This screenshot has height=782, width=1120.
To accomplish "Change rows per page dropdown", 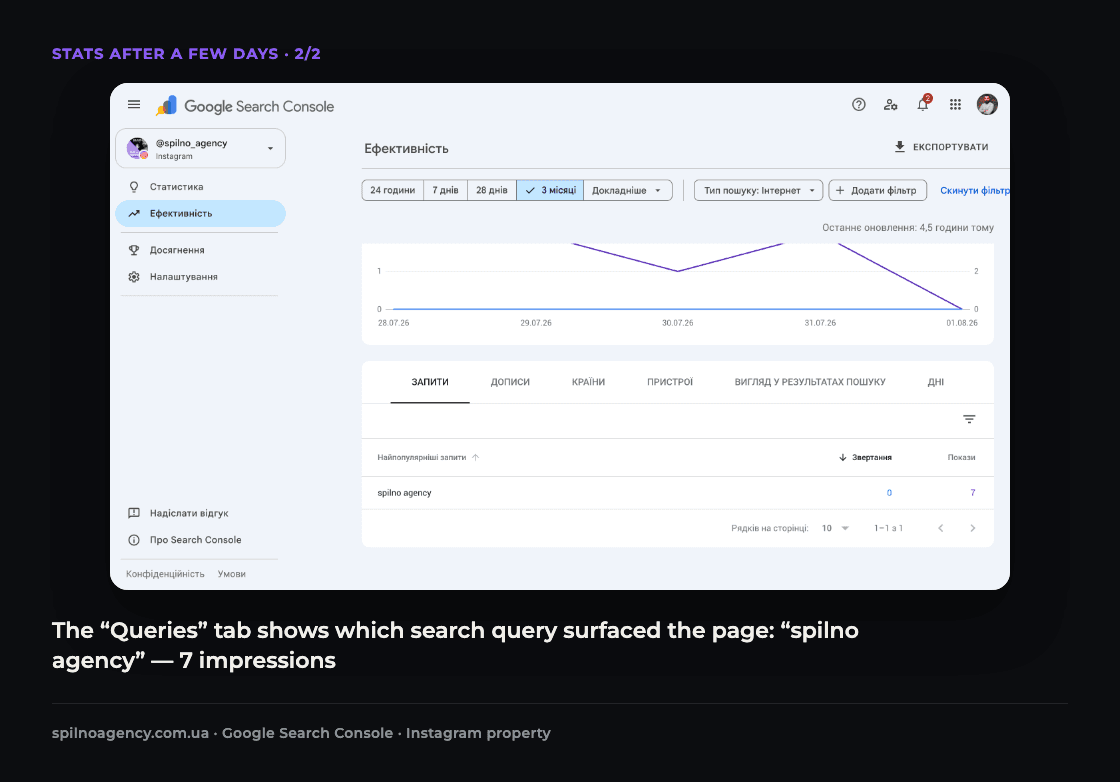I will 835,528.
